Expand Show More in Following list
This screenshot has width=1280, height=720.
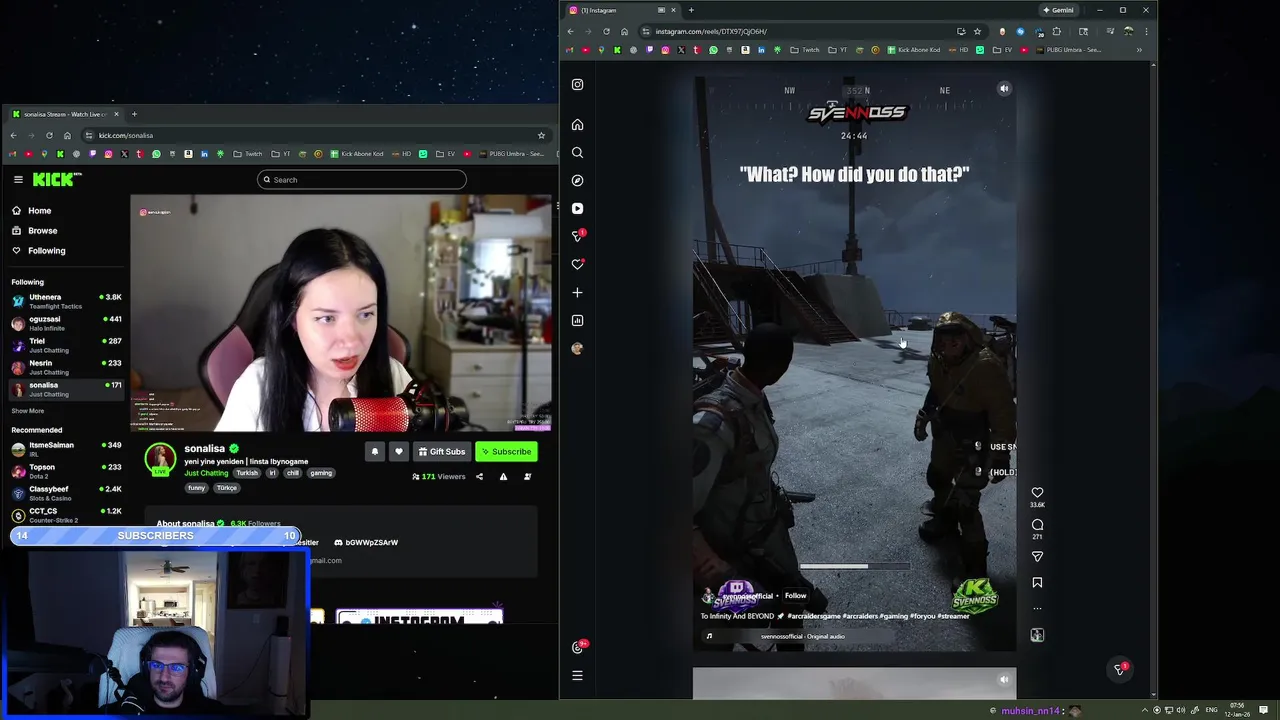tap(28, 411)
